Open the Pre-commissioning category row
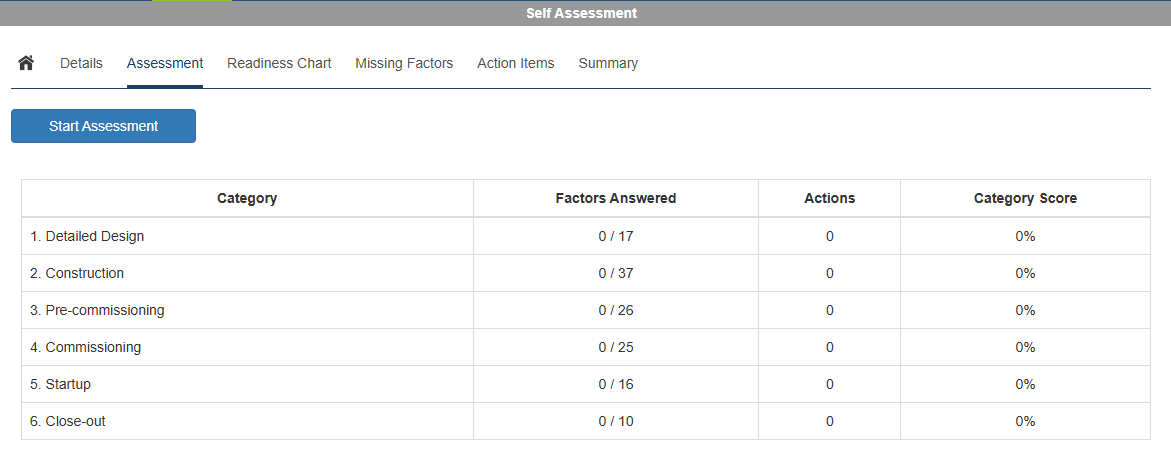1171x464 pixels. (x=97, y=310)
